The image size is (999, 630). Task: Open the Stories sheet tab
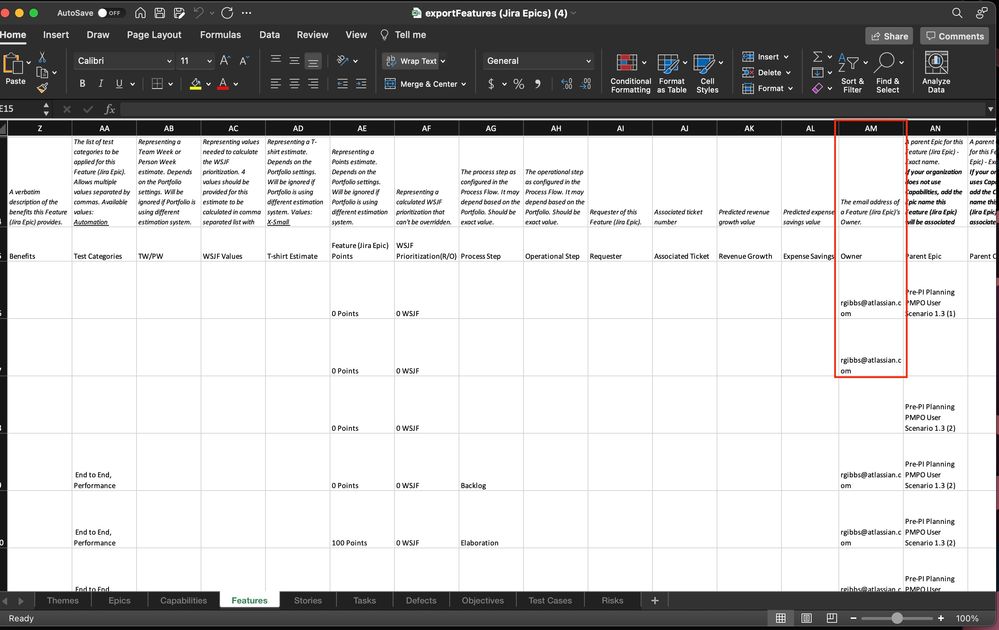(307, 600)
